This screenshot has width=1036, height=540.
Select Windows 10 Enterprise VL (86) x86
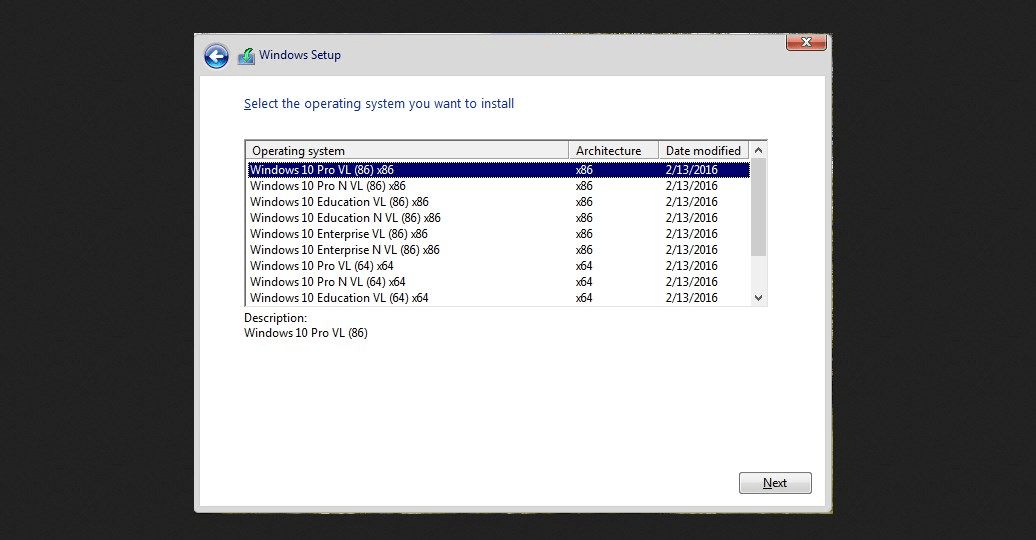coord(338,234)
